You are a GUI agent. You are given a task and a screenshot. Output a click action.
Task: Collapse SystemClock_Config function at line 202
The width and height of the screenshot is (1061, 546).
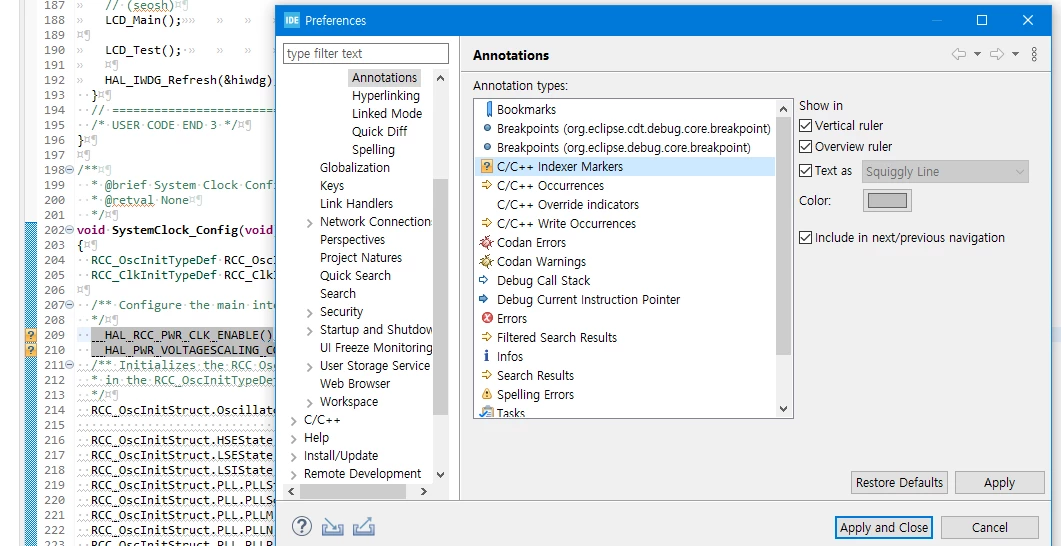pyautogui.click(x=69, y=229)
